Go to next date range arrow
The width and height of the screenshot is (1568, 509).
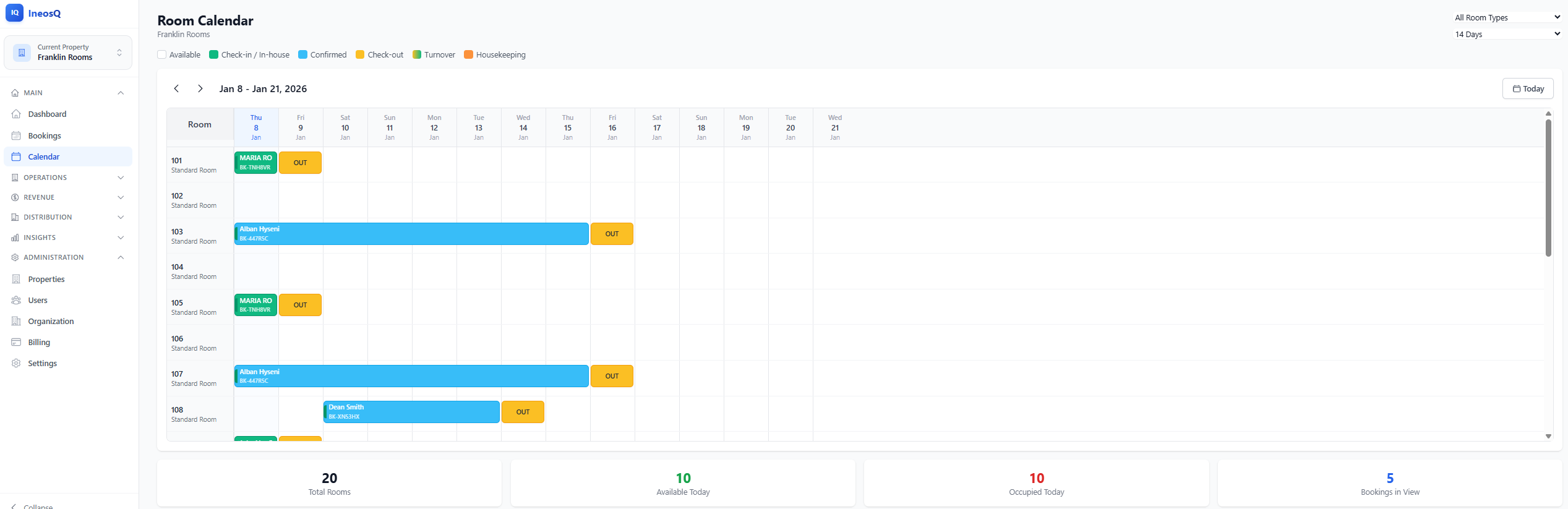point(200,88)
